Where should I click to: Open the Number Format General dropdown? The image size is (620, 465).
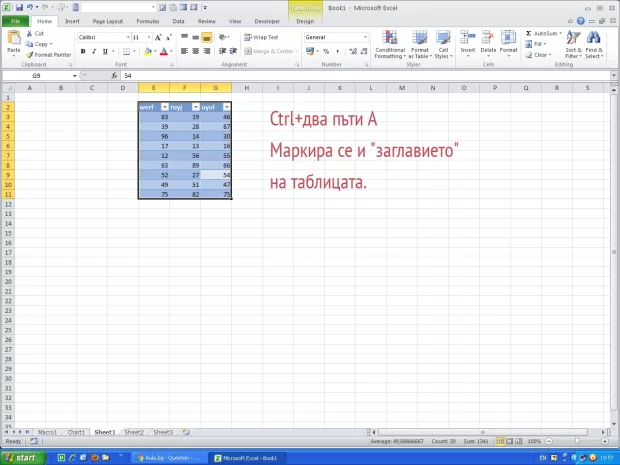tap(365, 37)
